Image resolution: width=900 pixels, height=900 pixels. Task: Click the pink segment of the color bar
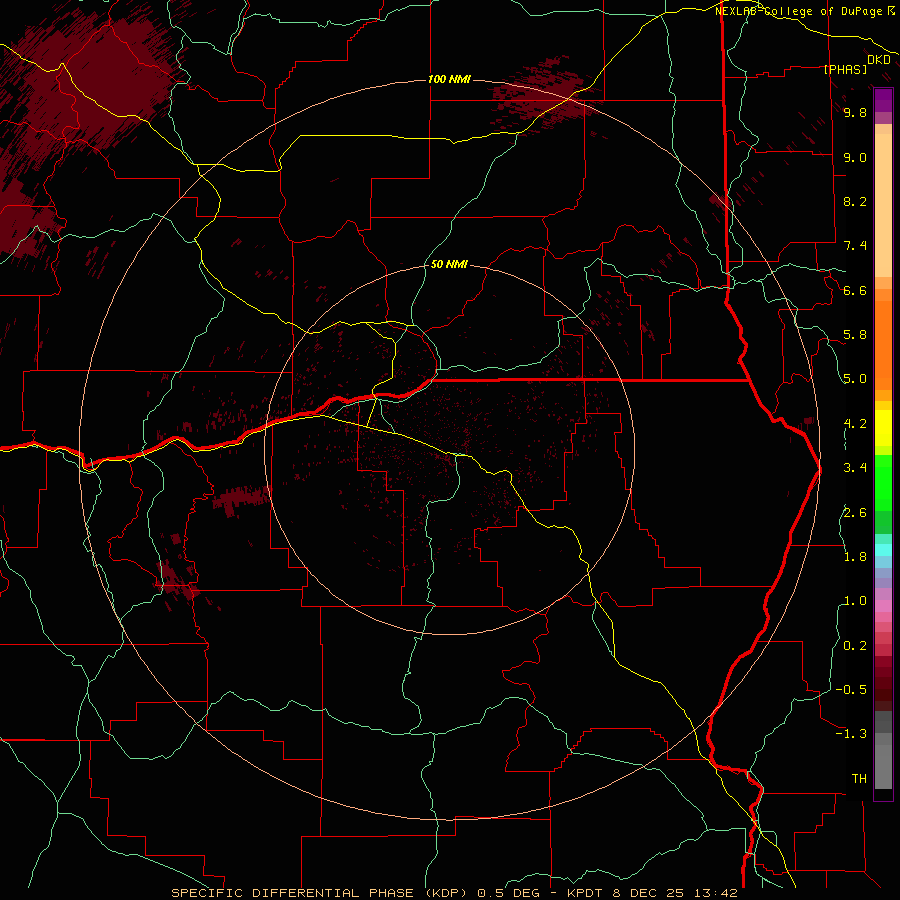tap(883, 606)
